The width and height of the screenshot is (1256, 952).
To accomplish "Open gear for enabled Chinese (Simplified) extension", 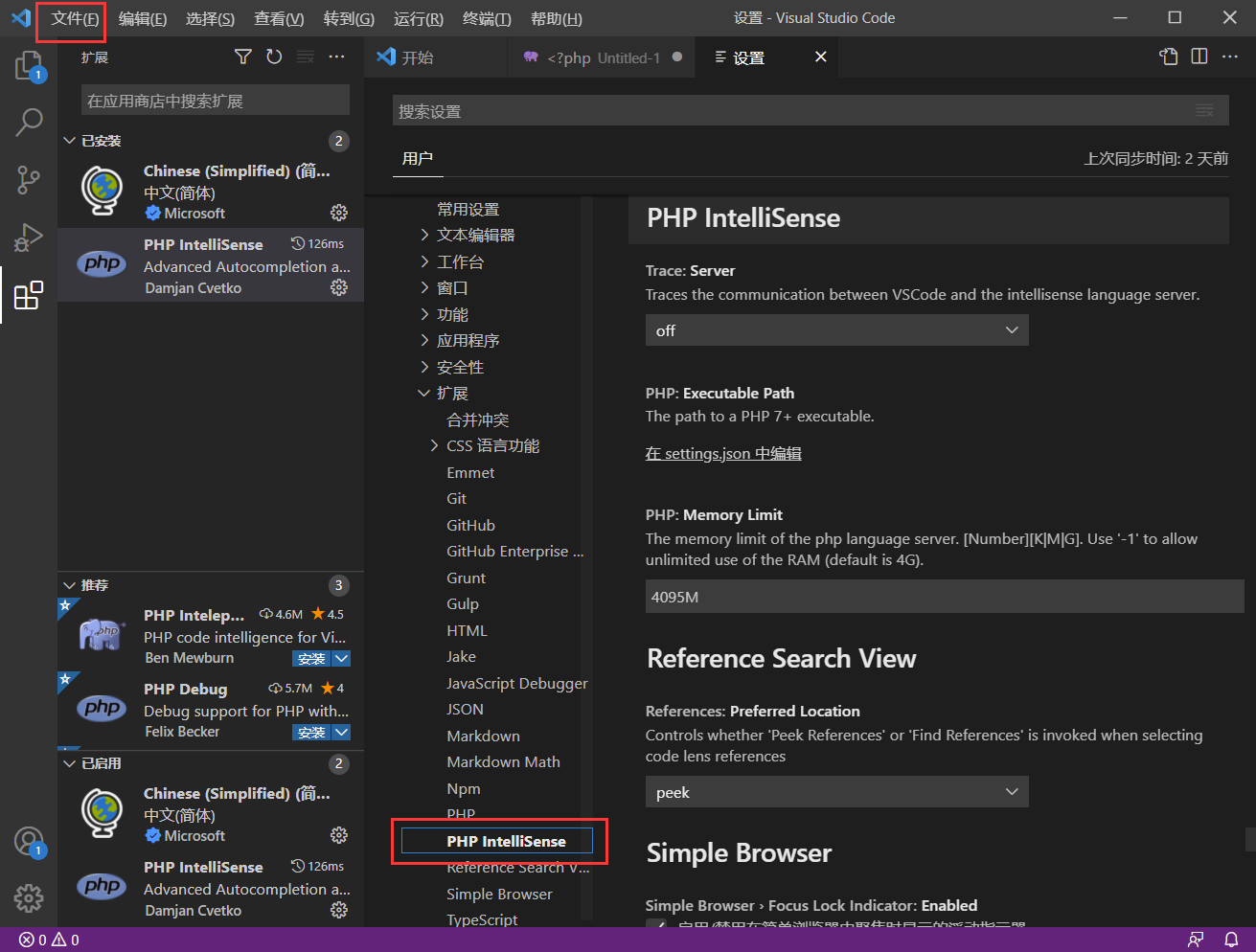I will pos(339,835).
